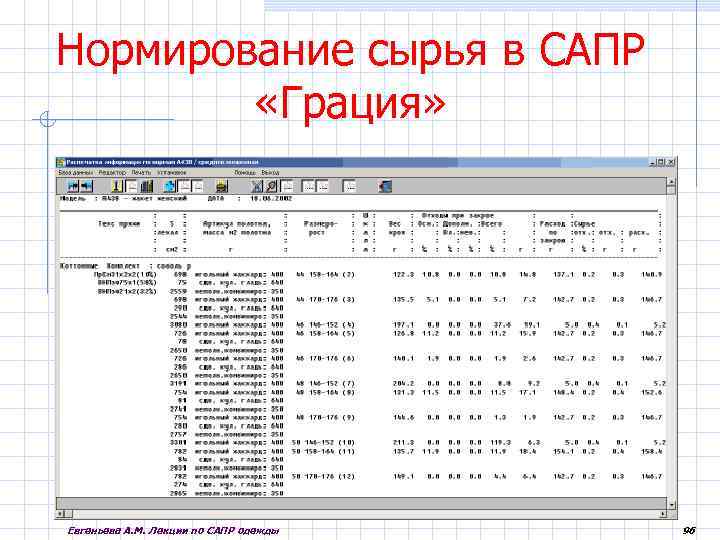Click the second blue arrow toolbar icon
Viewport: 720px width, 540px height.
[86, 186]
